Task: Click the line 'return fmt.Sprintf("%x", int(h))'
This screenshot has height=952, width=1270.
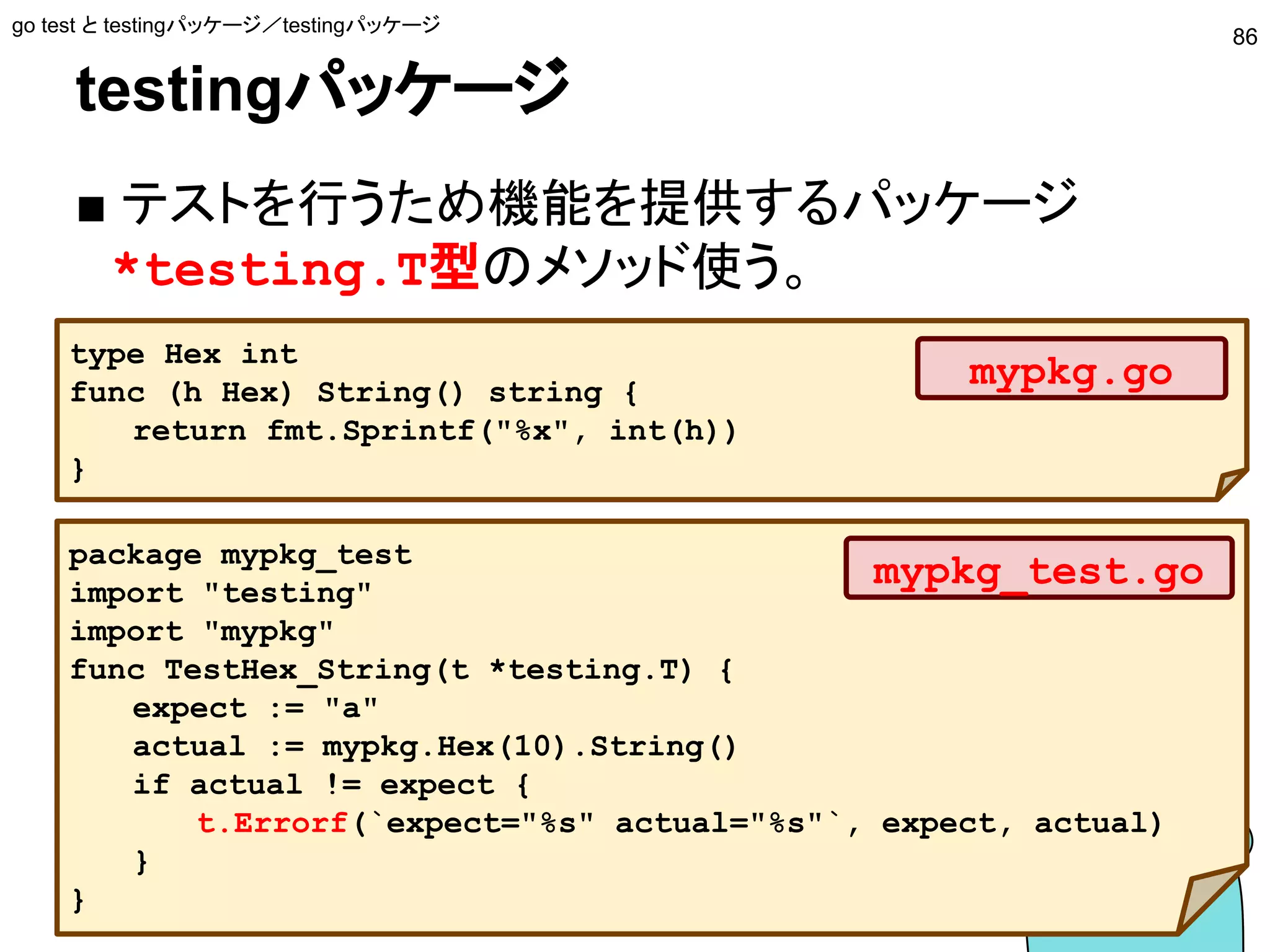Action: [x=435, y=431]
